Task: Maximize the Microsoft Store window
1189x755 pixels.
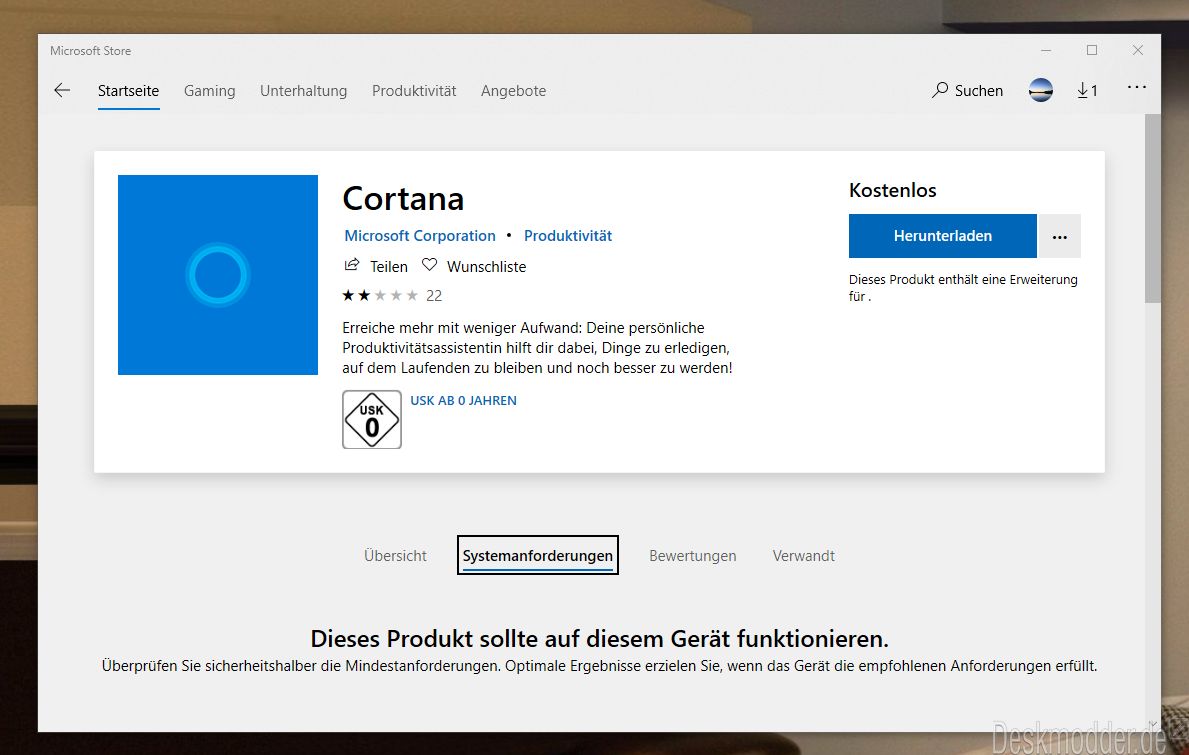Action: point(1092,50)
